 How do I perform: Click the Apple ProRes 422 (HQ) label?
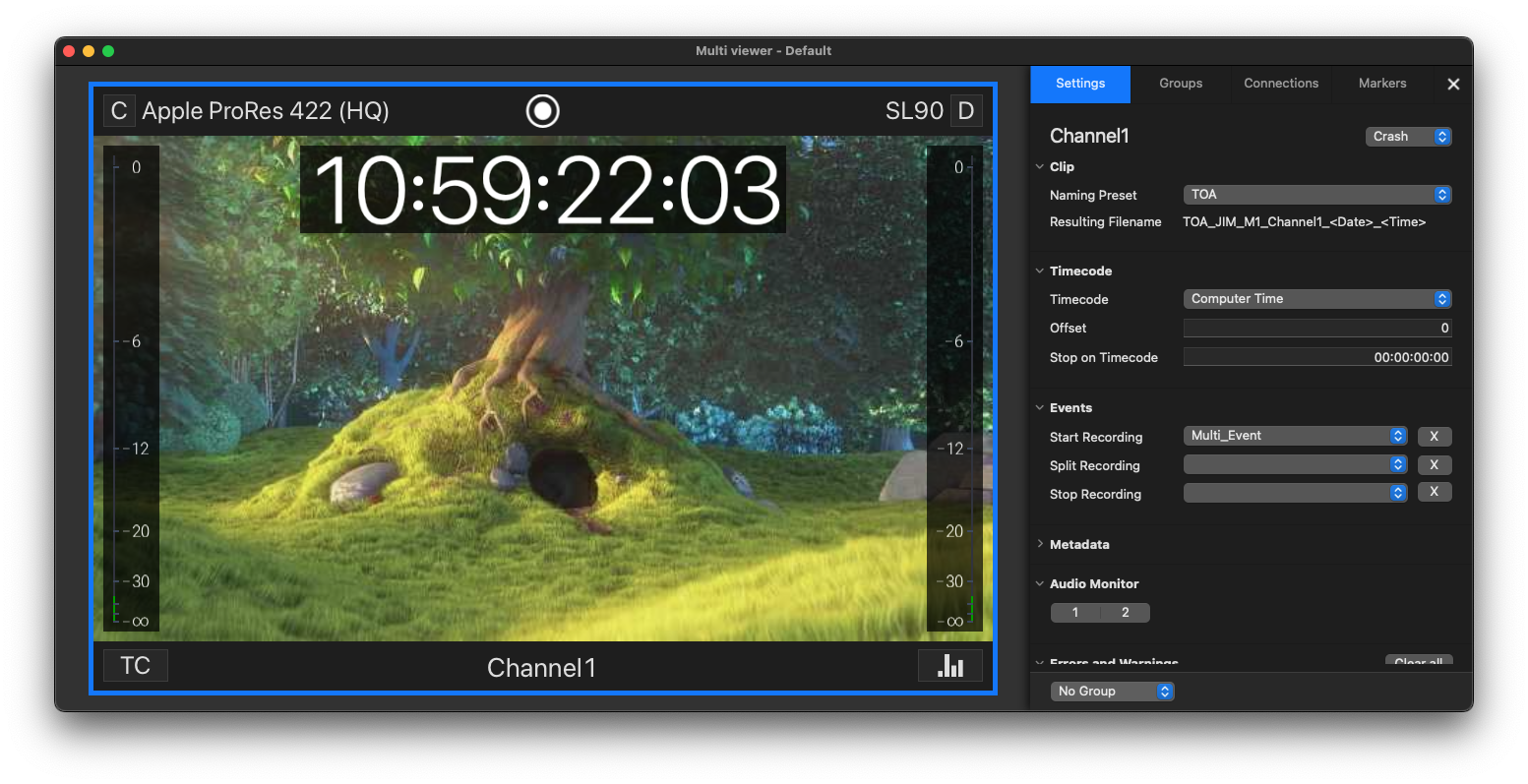[266, 111]
